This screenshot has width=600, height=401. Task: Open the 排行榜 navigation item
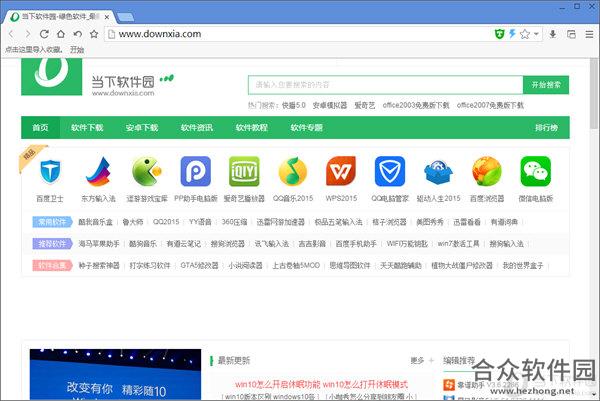tap(546, 127)
